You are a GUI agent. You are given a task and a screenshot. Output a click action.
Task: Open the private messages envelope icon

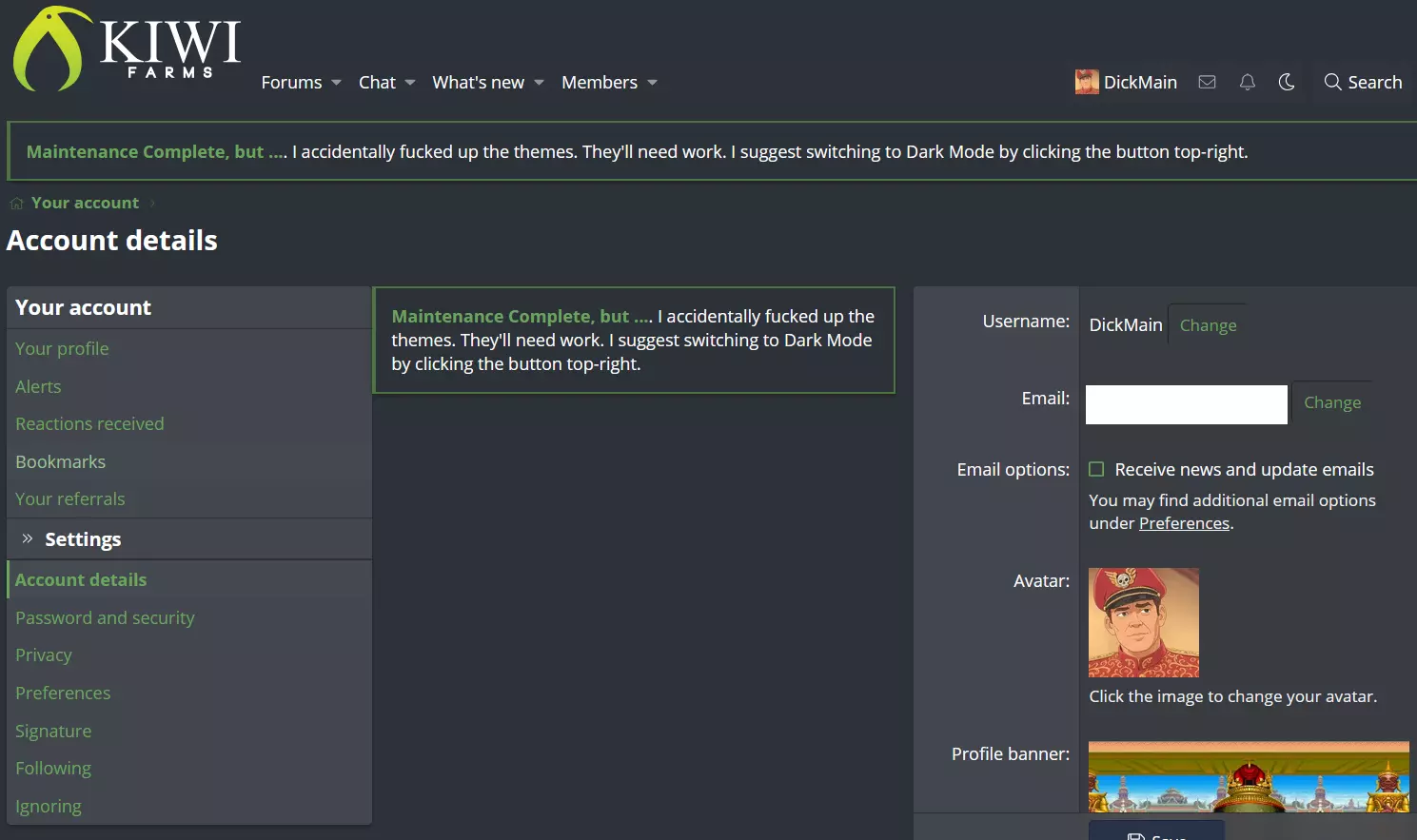coord(1207,82)
